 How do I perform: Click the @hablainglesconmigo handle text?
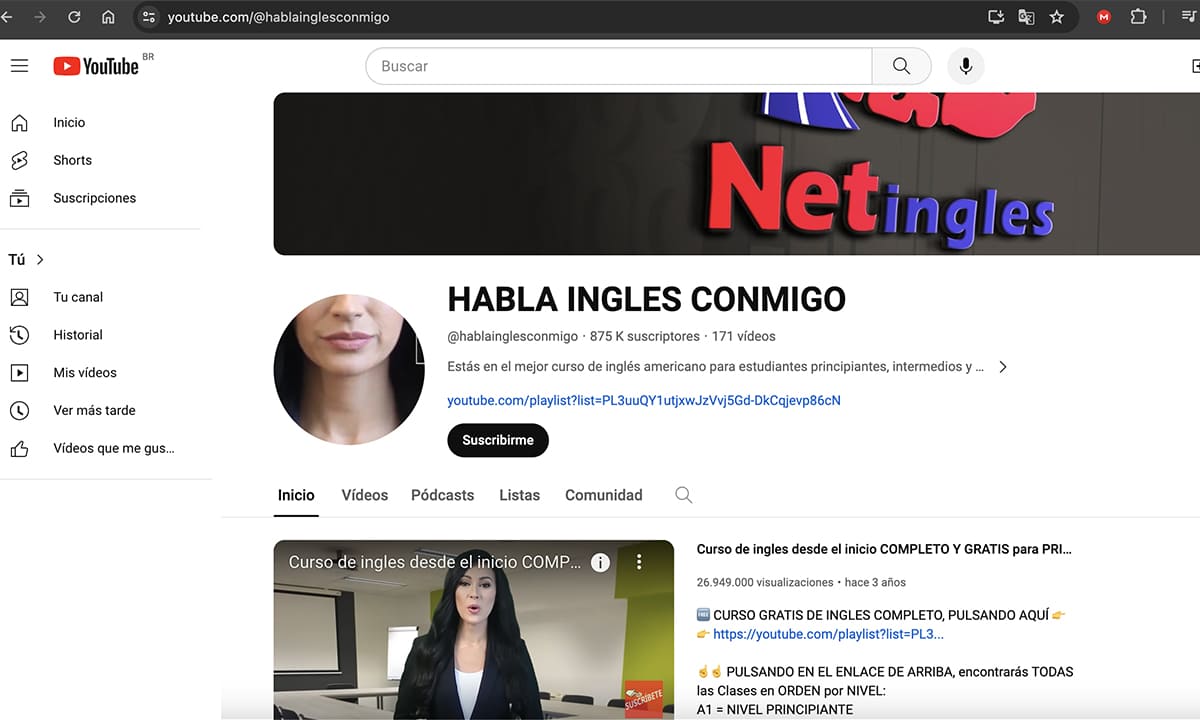(512, 336)
